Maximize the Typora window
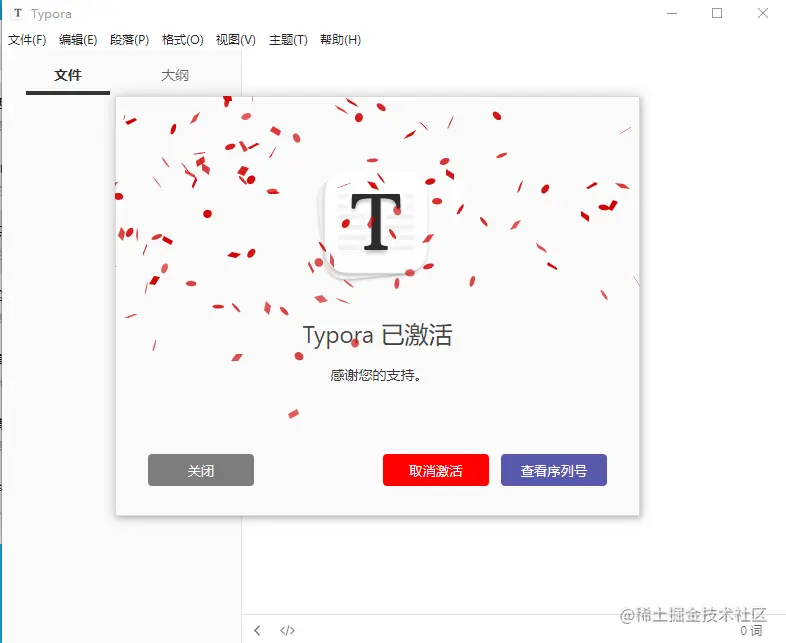 point(717,14)
